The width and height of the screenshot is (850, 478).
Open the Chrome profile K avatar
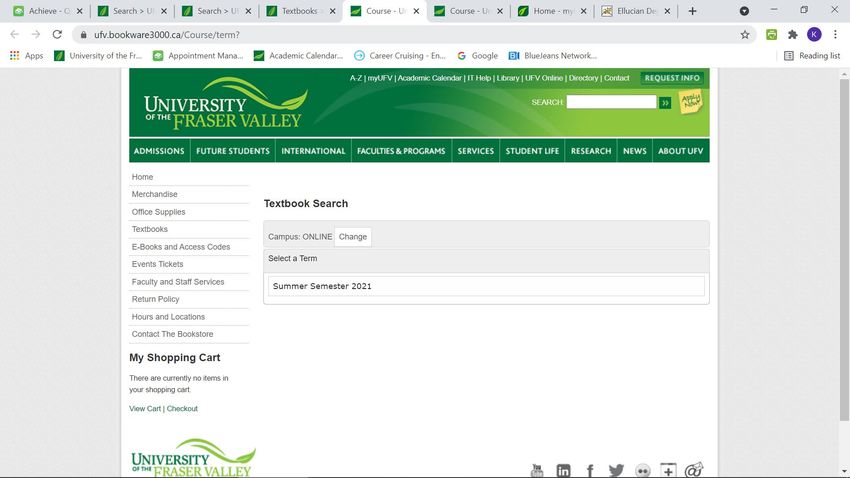[x=814, y=35]
